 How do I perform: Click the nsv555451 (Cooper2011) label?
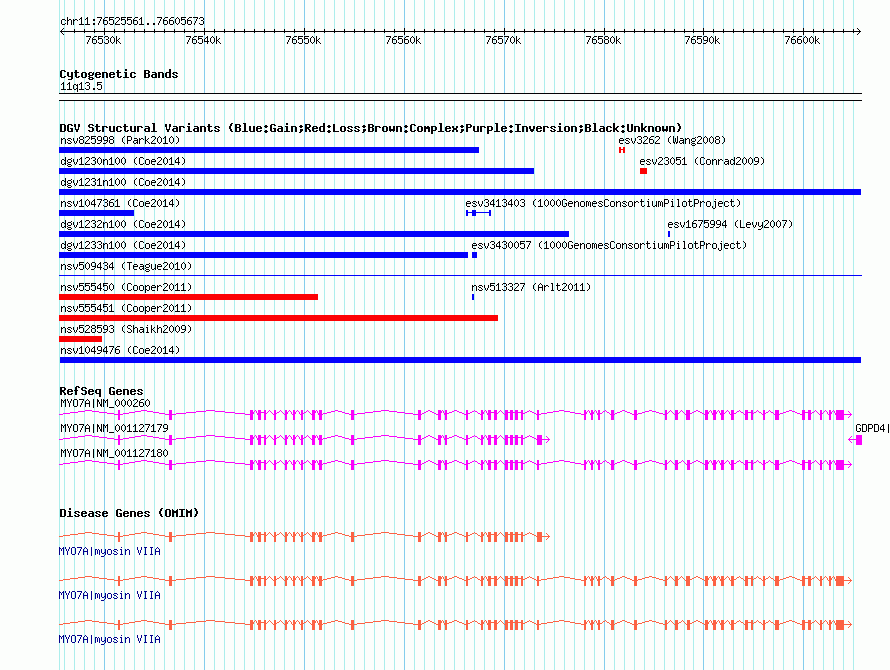pyautogui.click(x=126, y=308)
